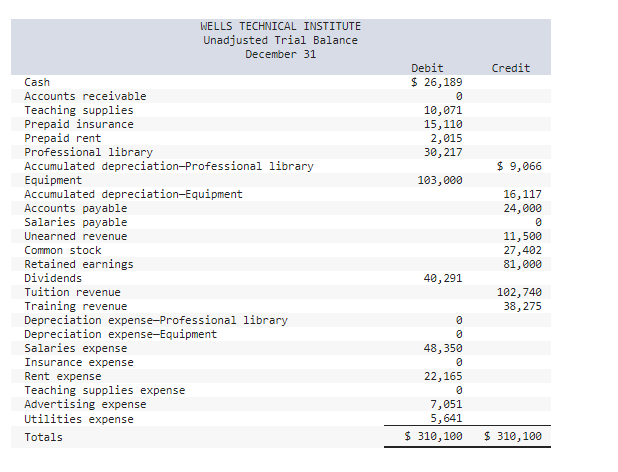Select the Rent expense amount 22,165
The height and width of the screenshot is (472, 618).
point(443,376)
